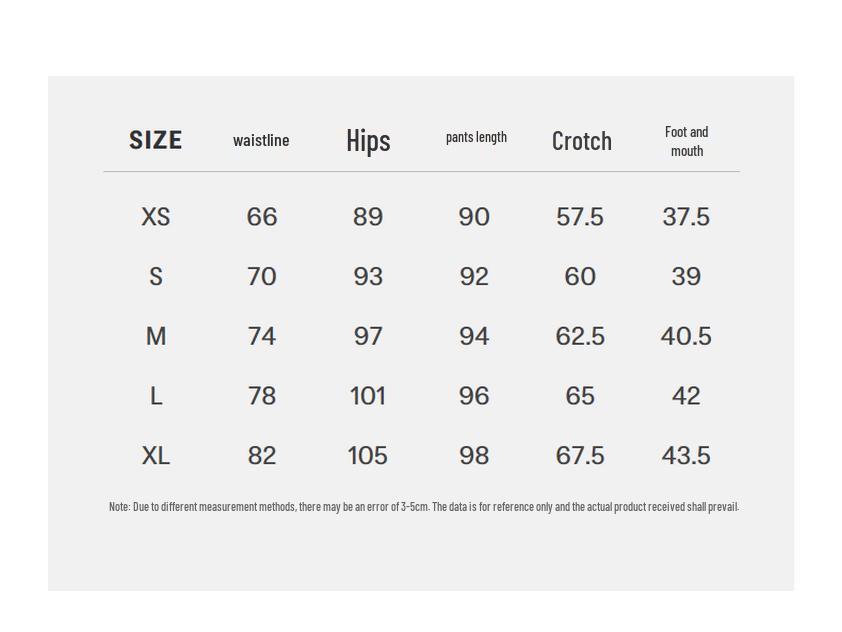
Task: Click the XS size row label
Action: 156,217
